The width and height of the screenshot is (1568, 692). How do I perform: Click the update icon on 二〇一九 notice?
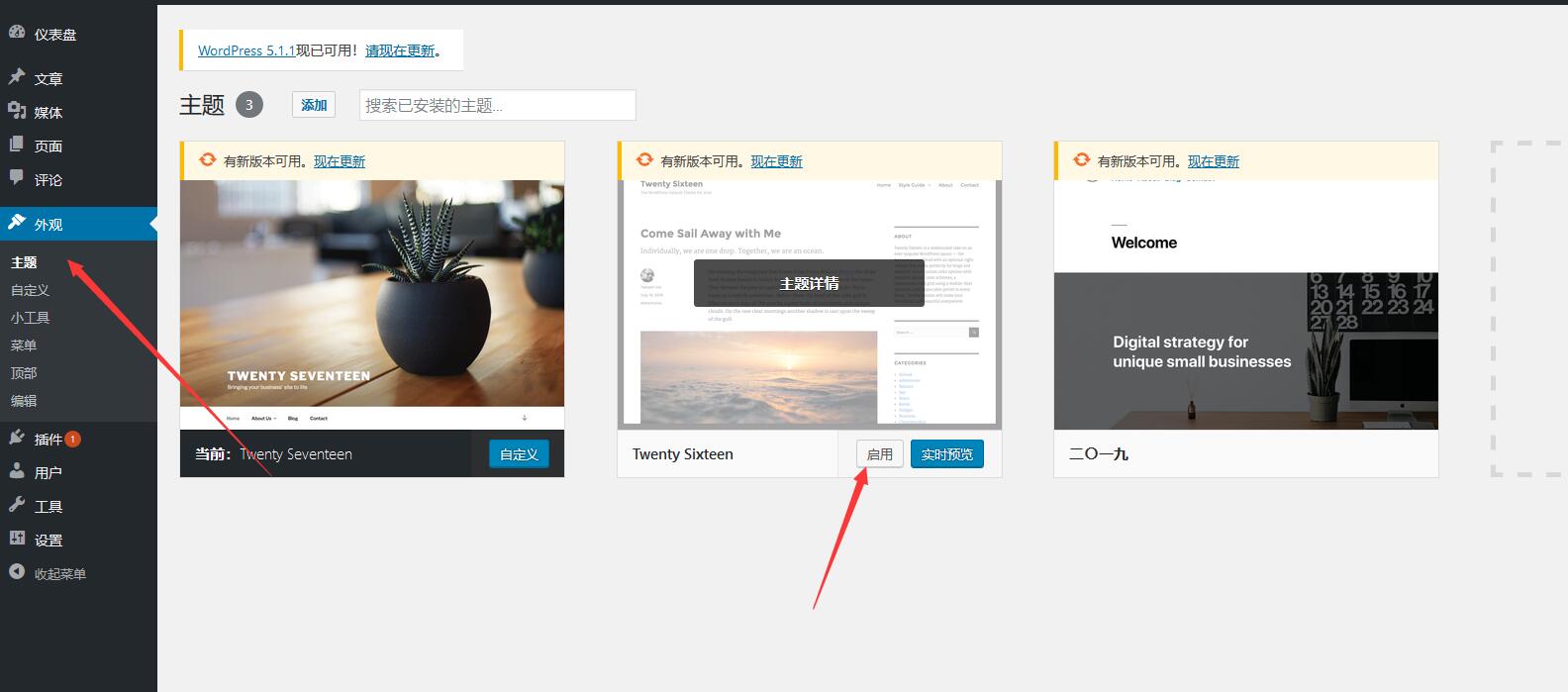pyautogui.click(x=1081, y=159)
